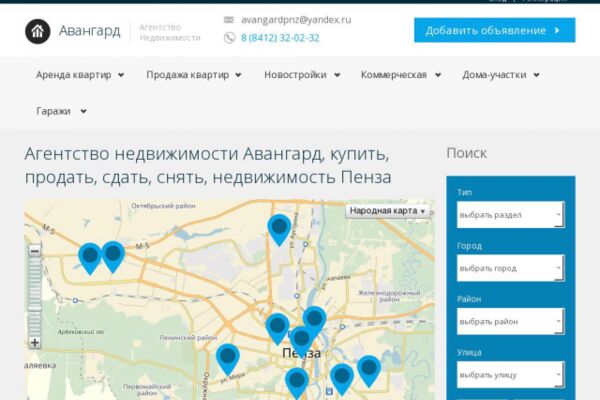Open the Аренда квартир menu
Screen dimensions: 600x400
pos(80,75)
